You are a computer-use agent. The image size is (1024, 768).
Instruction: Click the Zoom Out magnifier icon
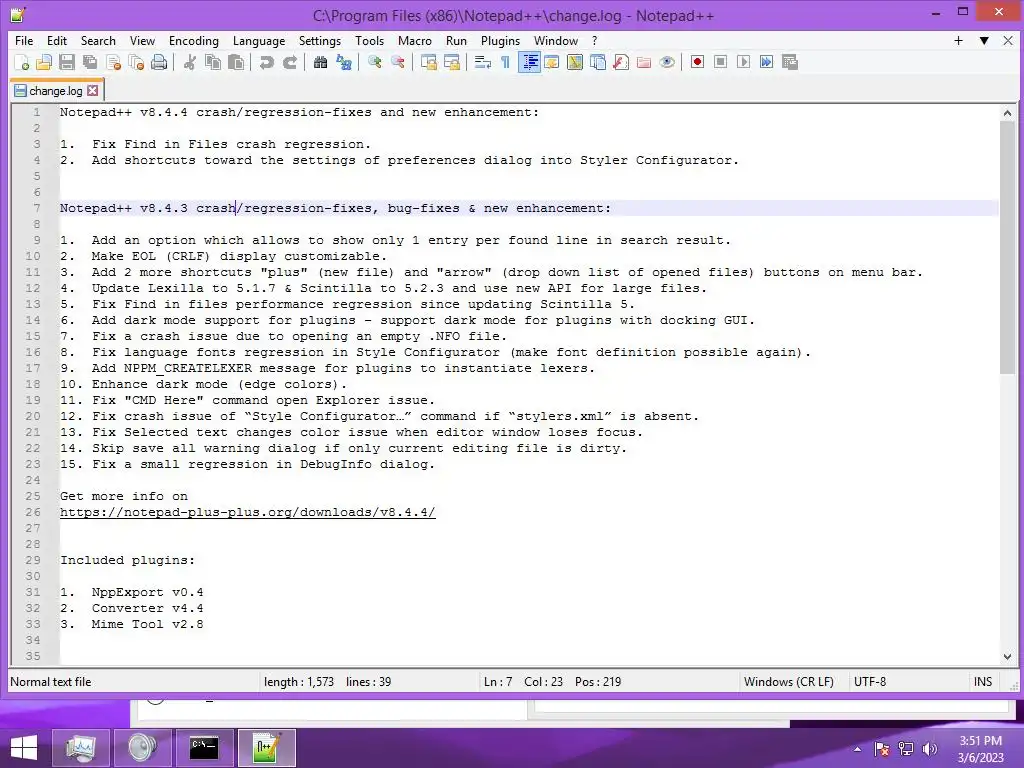397,62
